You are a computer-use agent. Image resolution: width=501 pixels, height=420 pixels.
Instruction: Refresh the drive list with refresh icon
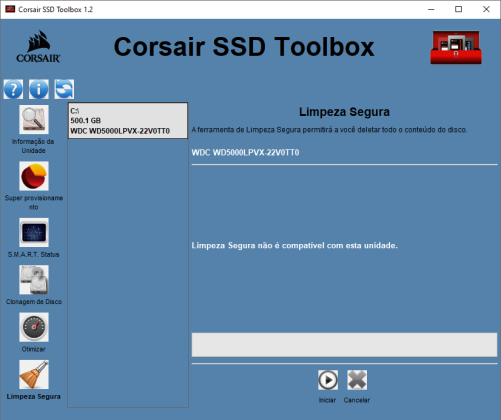tap(64, 89)
